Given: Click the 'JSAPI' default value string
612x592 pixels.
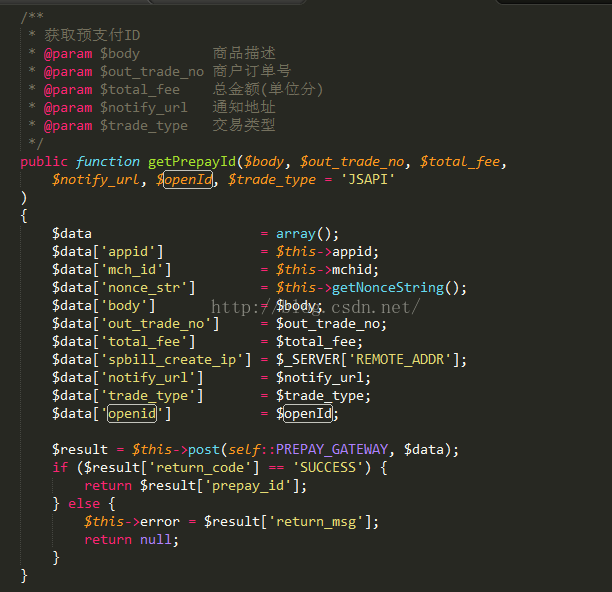Looking at the screenshot, I should (x=367, y=179).
